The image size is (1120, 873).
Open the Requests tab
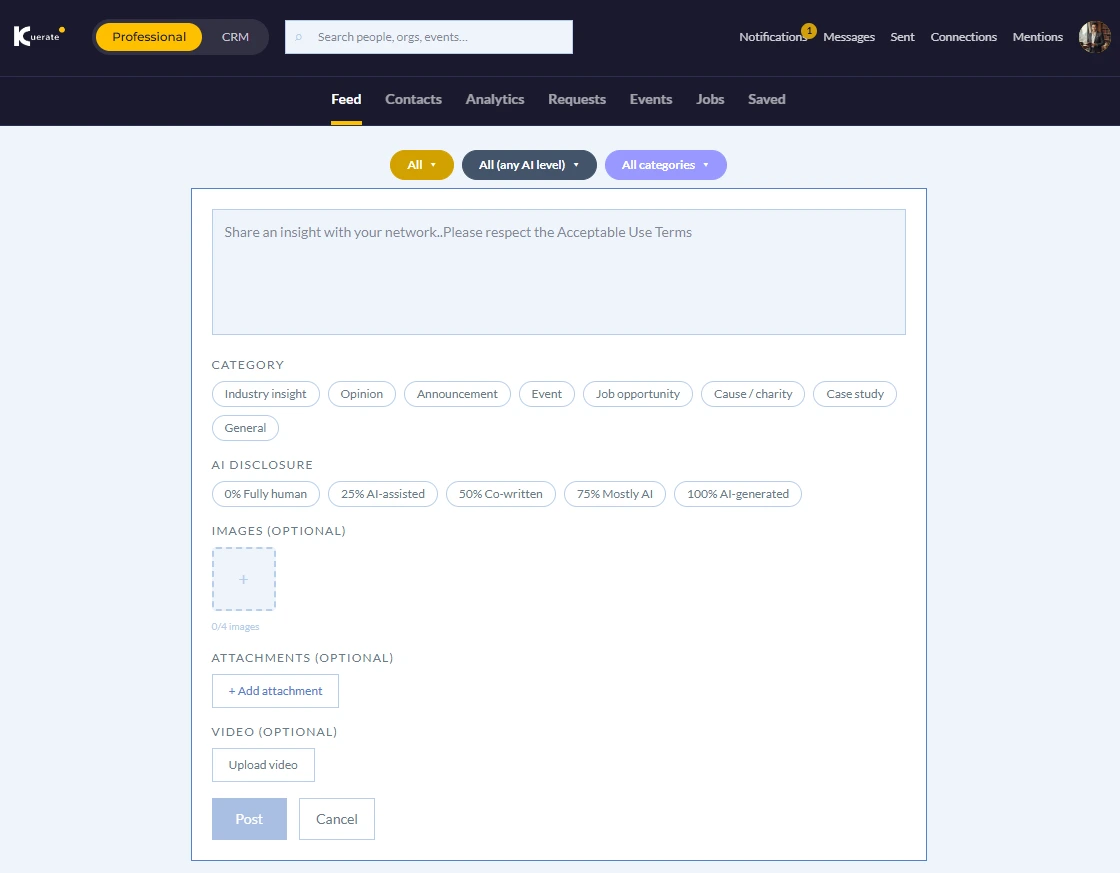(577, 99)
